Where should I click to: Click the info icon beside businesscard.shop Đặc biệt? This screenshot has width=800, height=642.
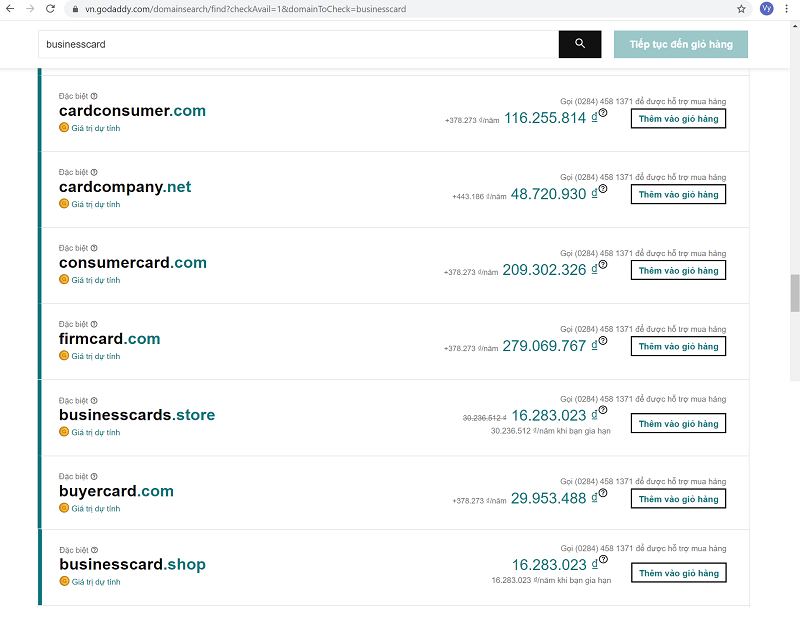tap(94, 550)
